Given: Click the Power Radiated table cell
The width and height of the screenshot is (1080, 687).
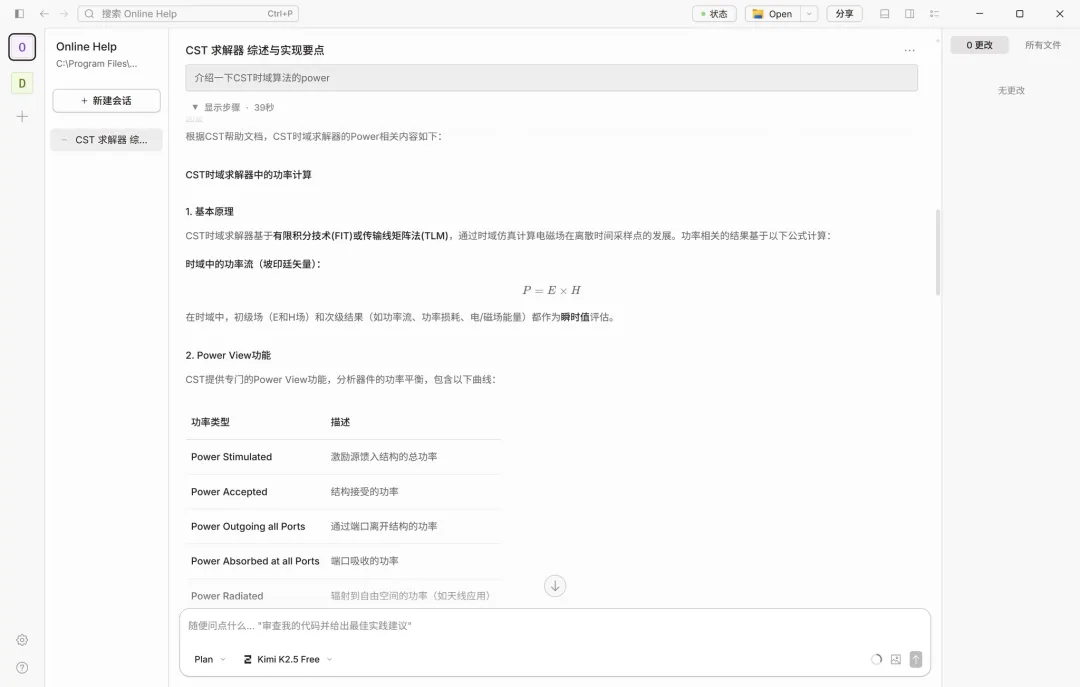Looking at the screenshot, I should coord(227,596).
